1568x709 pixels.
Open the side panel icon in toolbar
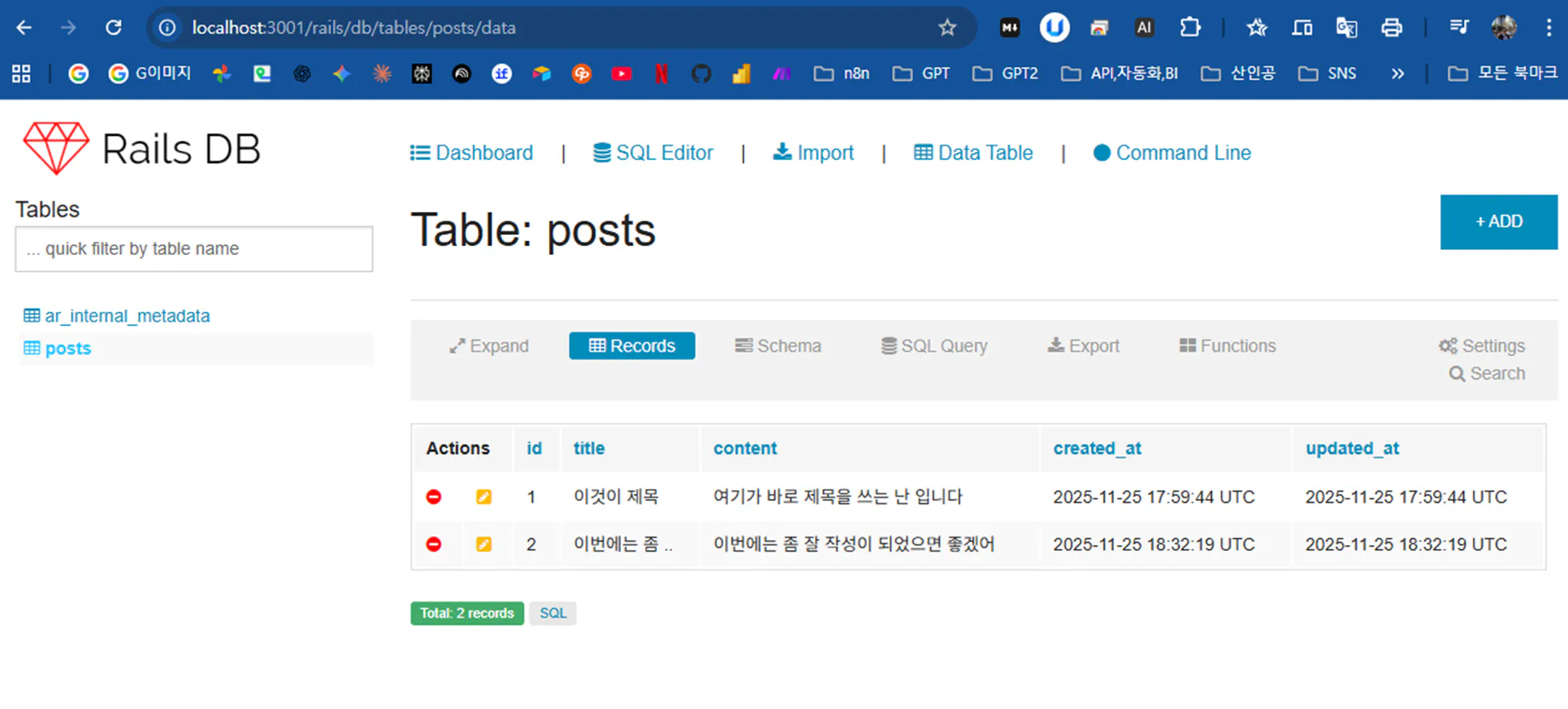[x=1302, y=28]
